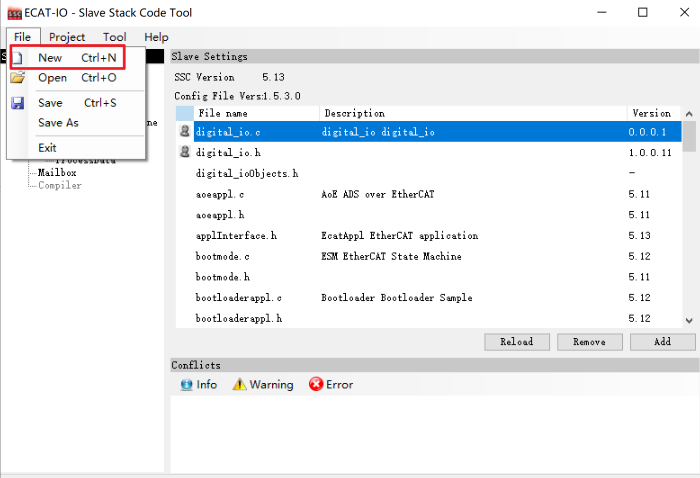This screenshot has width=700, height=478.
Task: Choose Save As from the File menu
Action: (58, 123)
